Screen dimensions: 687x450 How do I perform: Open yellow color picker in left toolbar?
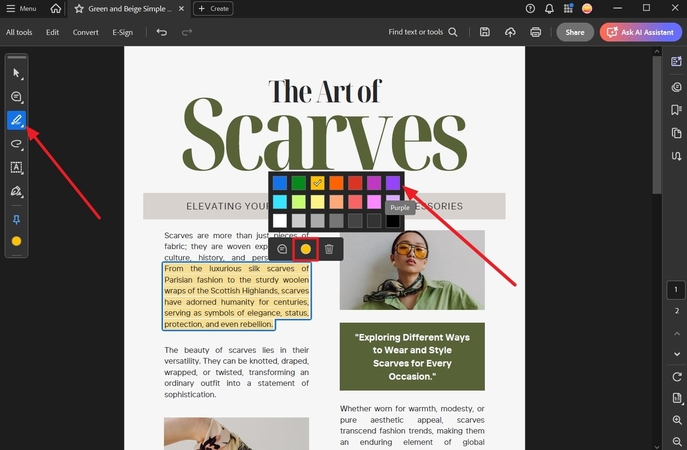click(x=16, y=241)
